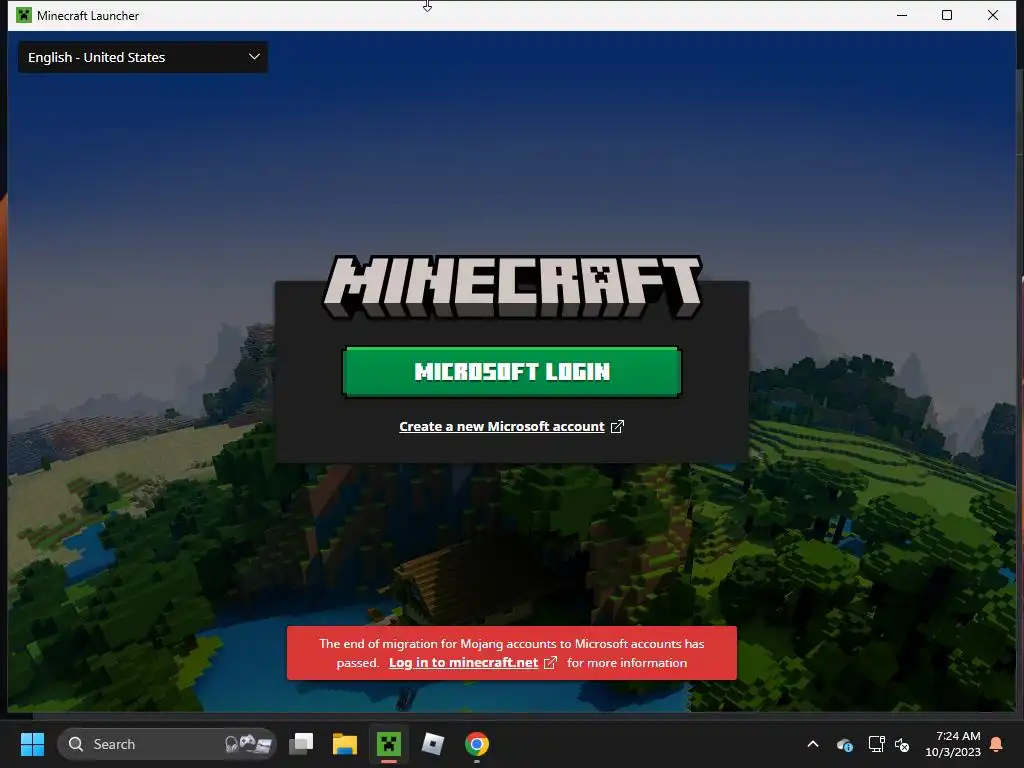Open the clock showing 7:24 AM
The height and width of the screenshot is (768, 1024).
(953, 744)
